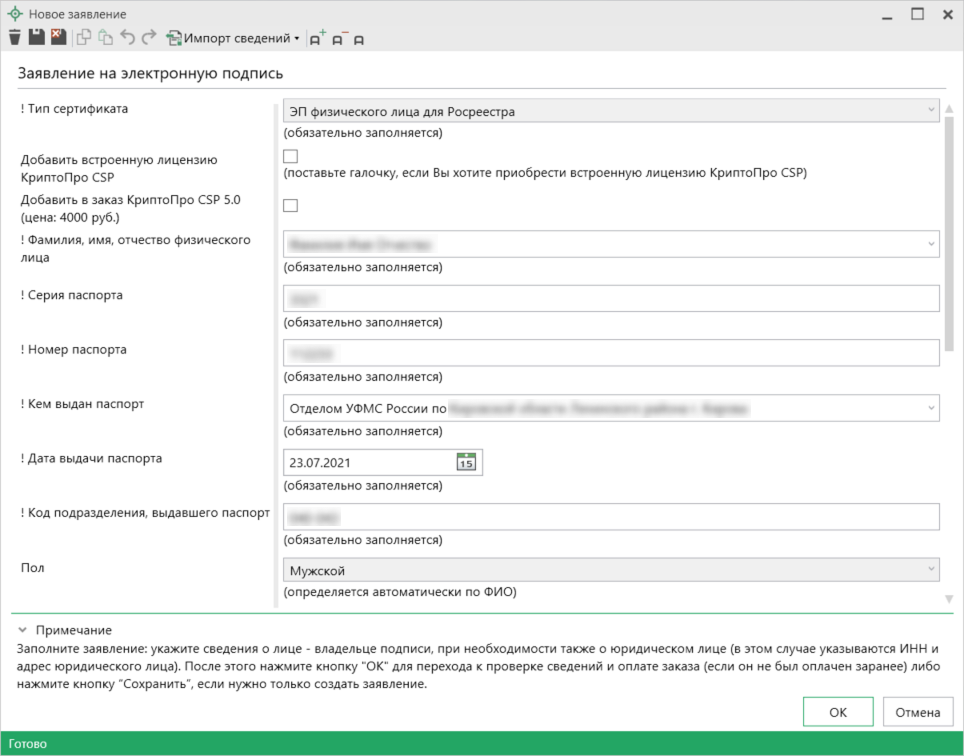Click the Отмена button
964x756 pixels.
click(917, 712)
